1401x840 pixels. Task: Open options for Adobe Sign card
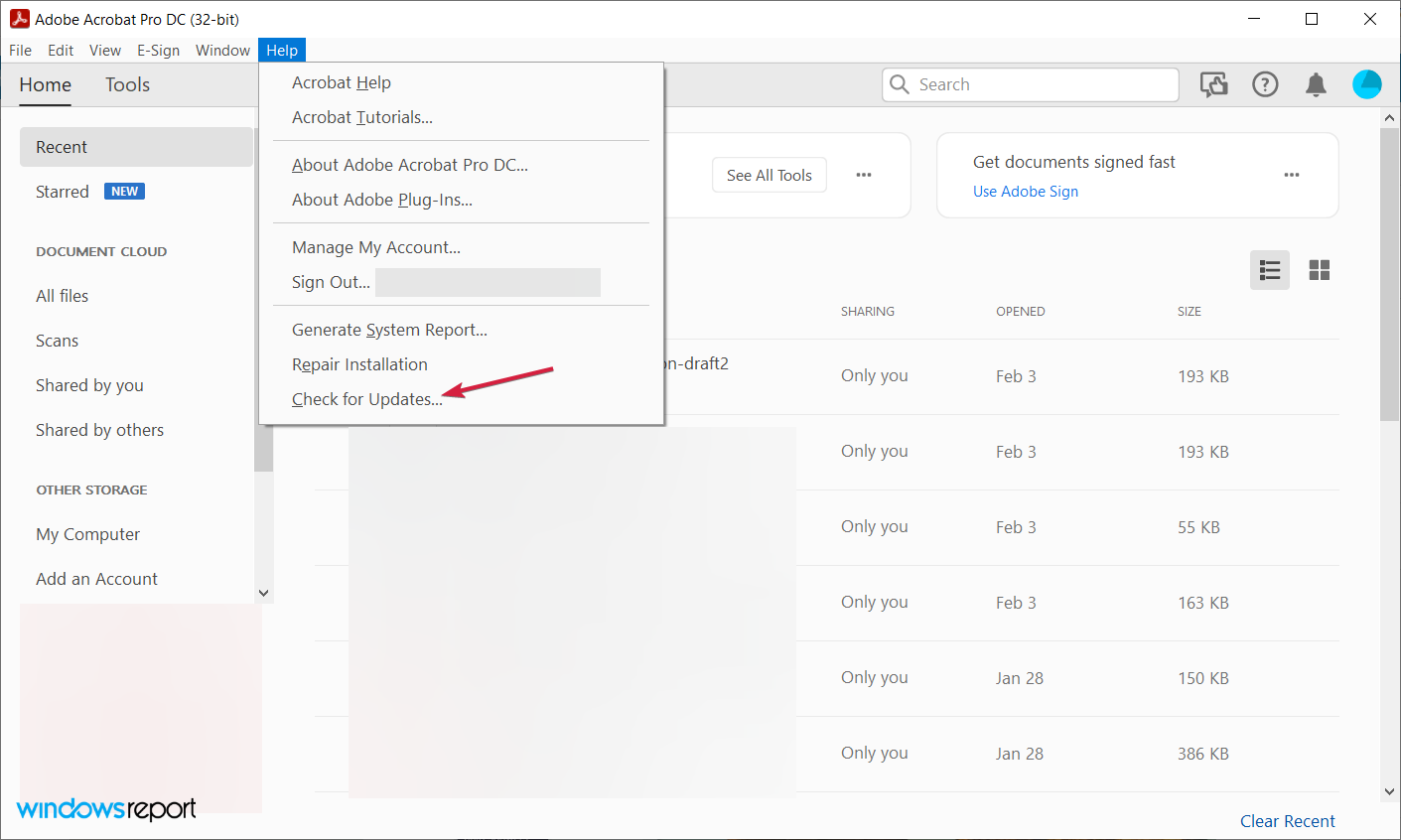(x=1291, y=176)
